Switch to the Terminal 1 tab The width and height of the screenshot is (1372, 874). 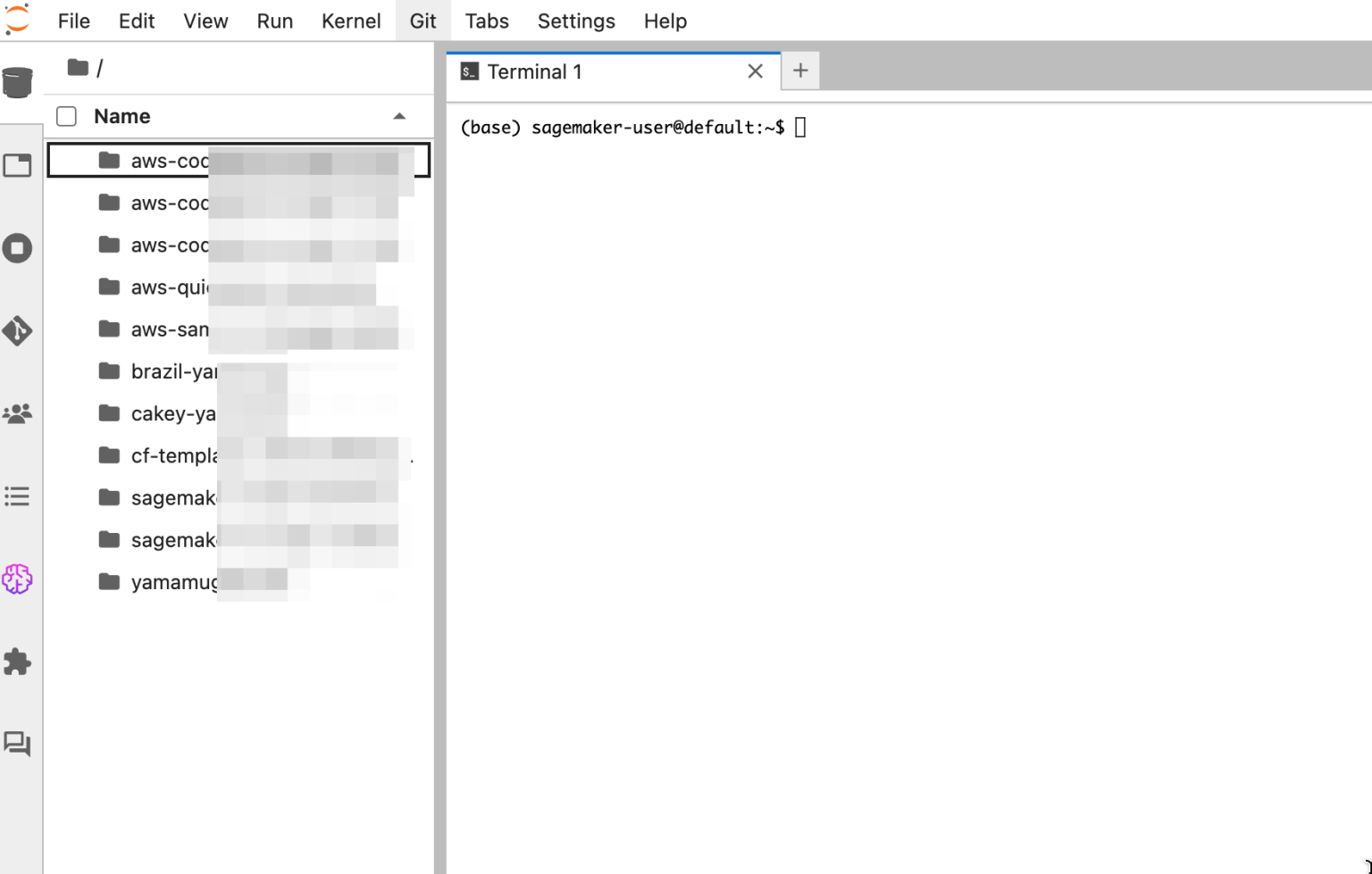coord(534,71)
